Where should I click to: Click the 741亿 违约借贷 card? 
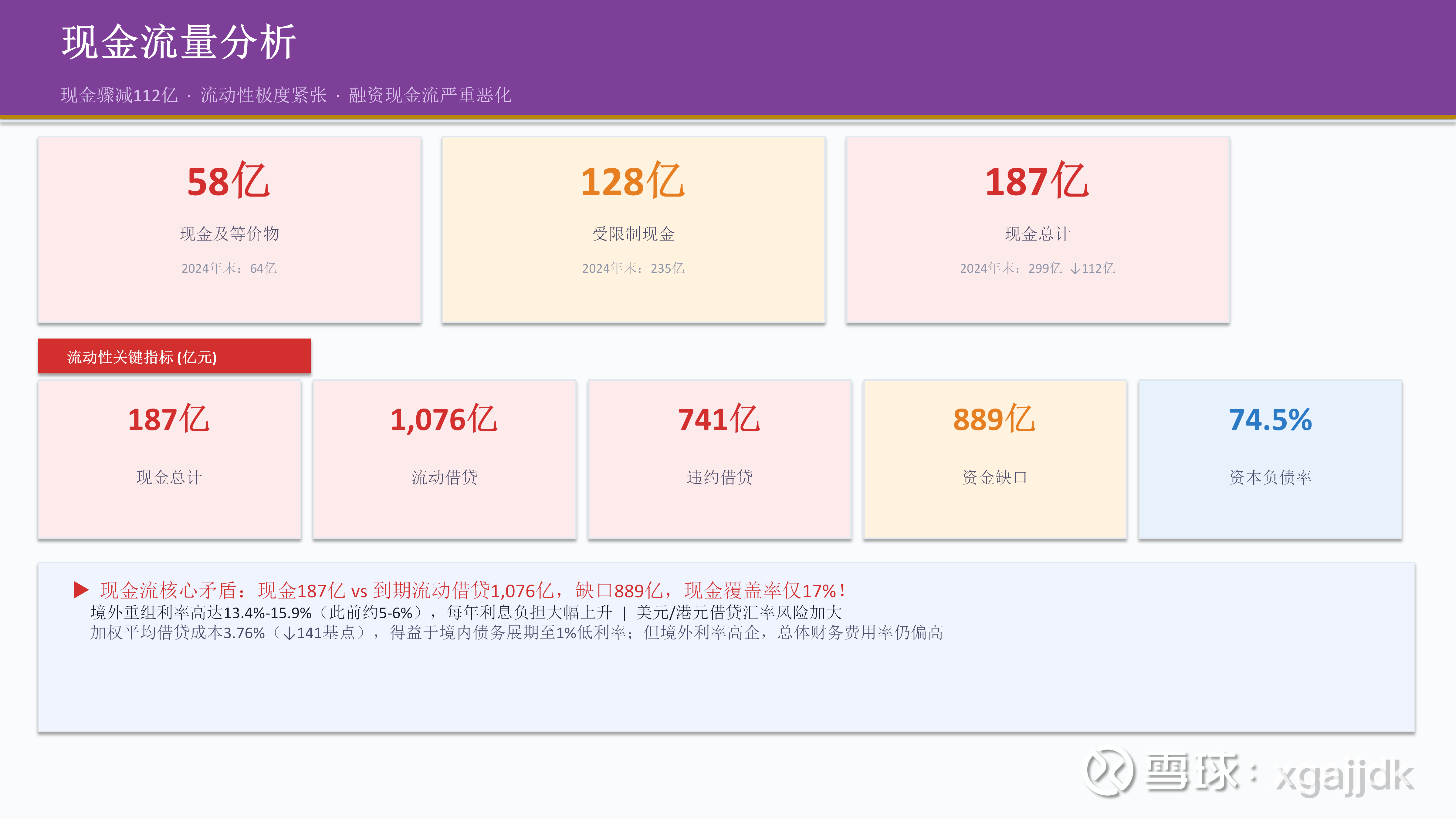point(720,459)
